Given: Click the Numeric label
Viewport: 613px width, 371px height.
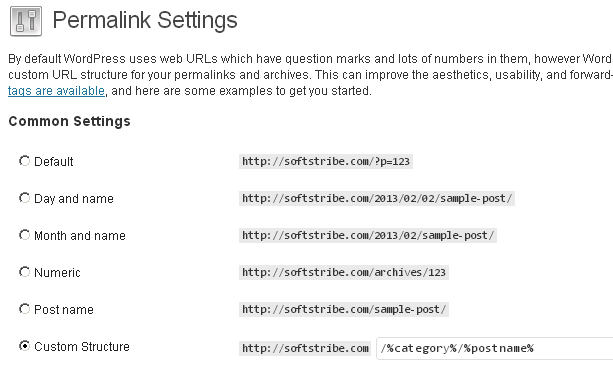Looking at the screenshot, I should point(57,272).
